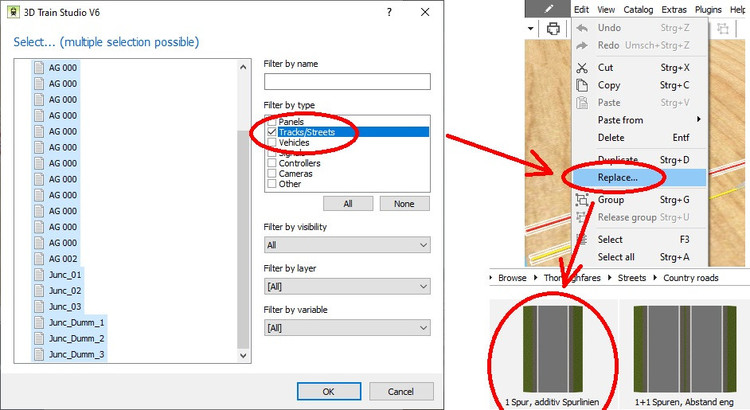Click the 3D Train Studio app icon in title bar

13,12
